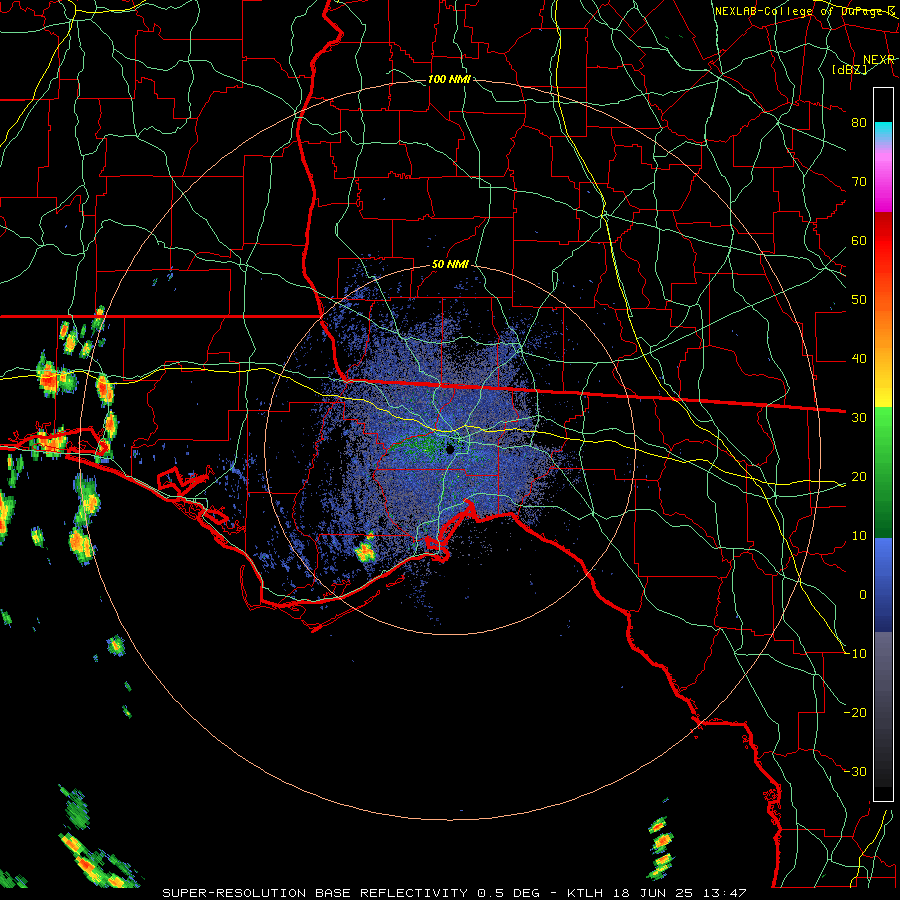
Task: Click the 20 dBZ scale value
Action: coord(859,476)
